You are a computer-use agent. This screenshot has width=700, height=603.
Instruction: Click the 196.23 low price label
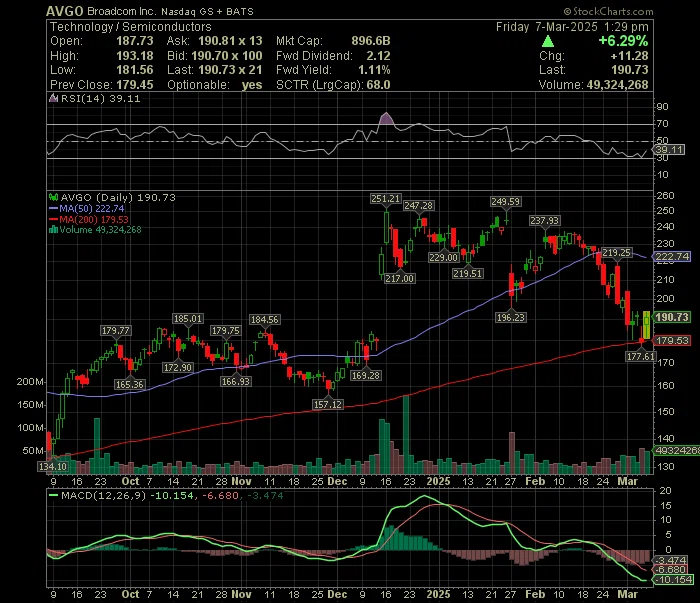point(511,317)
